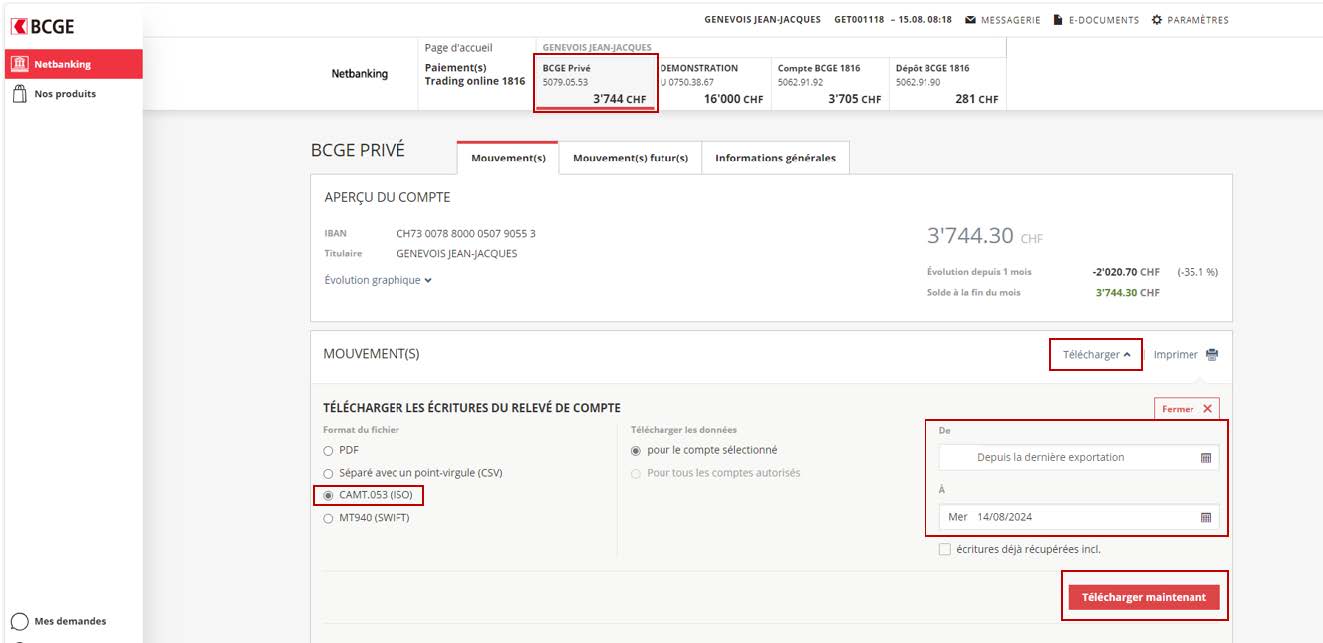Open calendar icon in the De field
The height and width of the screenshot is (643, 1323).
tap(1206, 457)
